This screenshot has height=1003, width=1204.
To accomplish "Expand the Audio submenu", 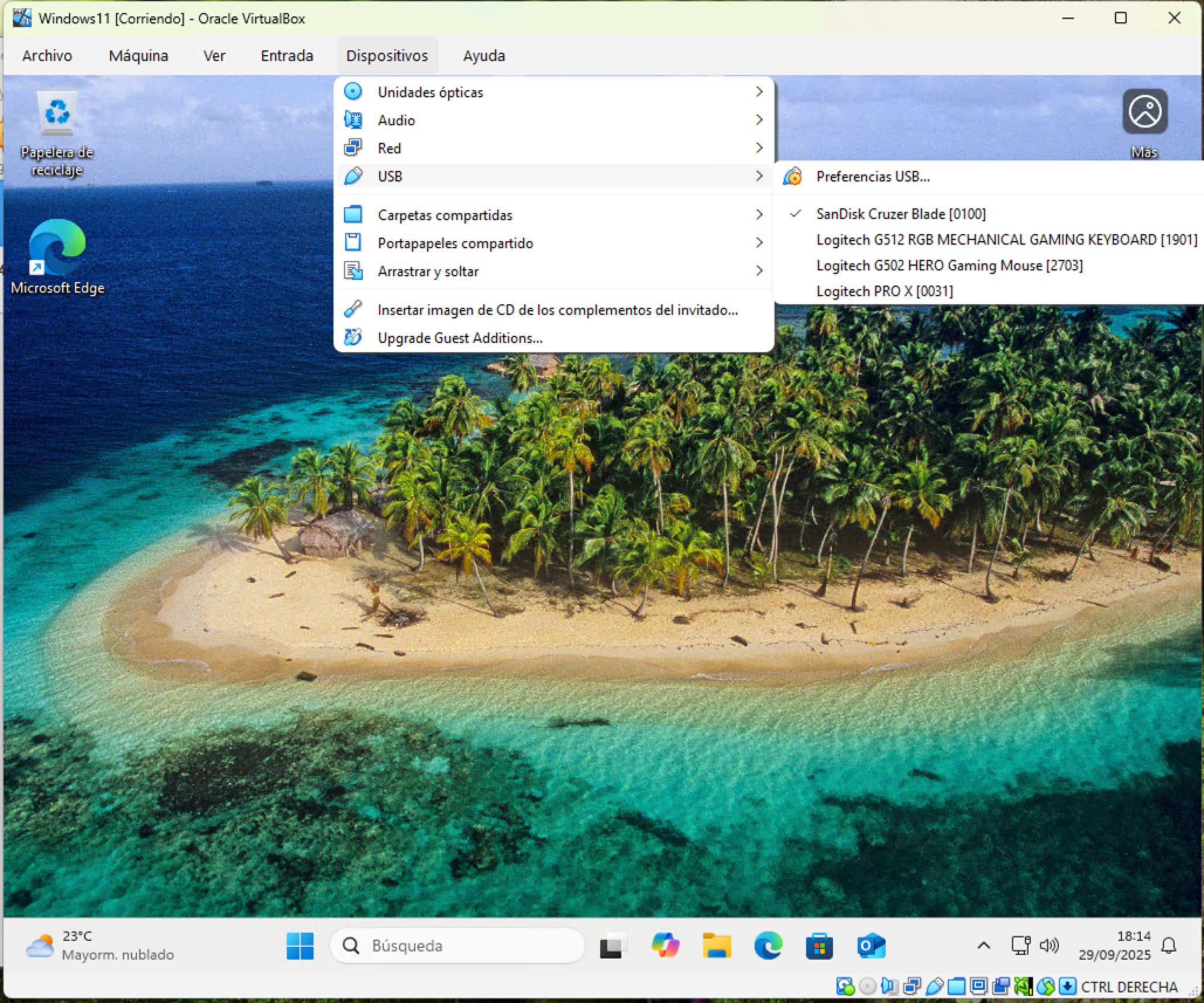I will coord(554,120).
